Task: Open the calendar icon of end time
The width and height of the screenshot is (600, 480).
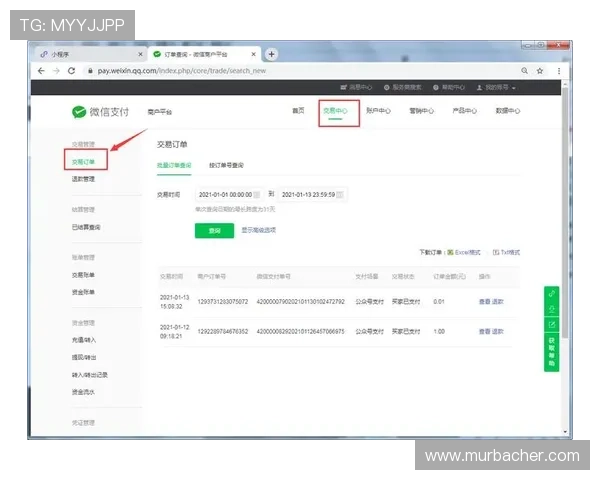Action: point(340,194)
